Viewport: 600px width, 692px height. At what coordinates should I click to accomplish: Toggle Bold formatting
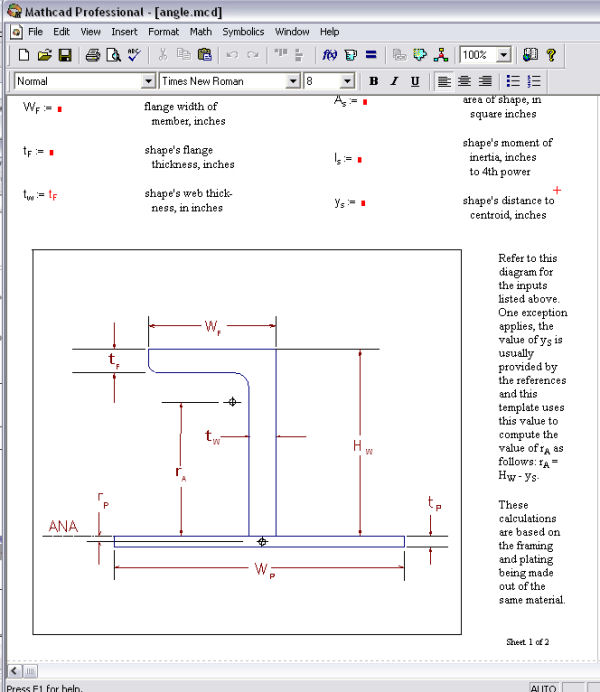[373, 81]
